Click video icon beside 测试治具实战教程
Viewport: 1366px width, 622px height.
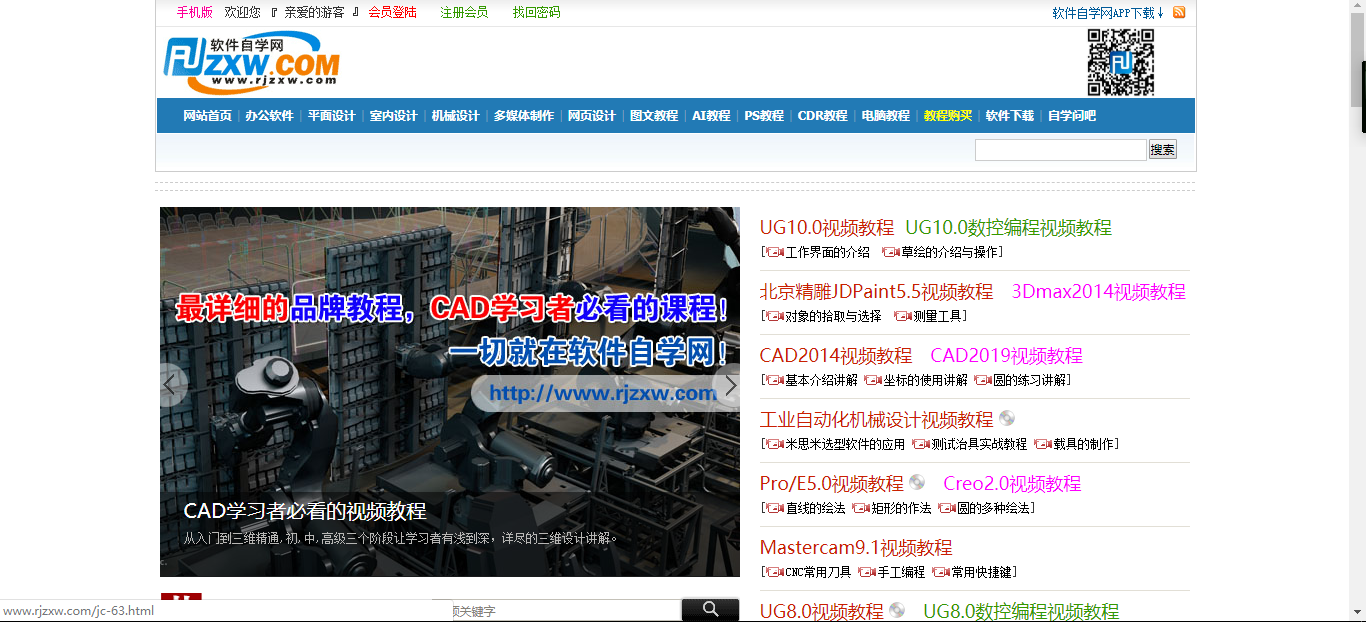920,444
